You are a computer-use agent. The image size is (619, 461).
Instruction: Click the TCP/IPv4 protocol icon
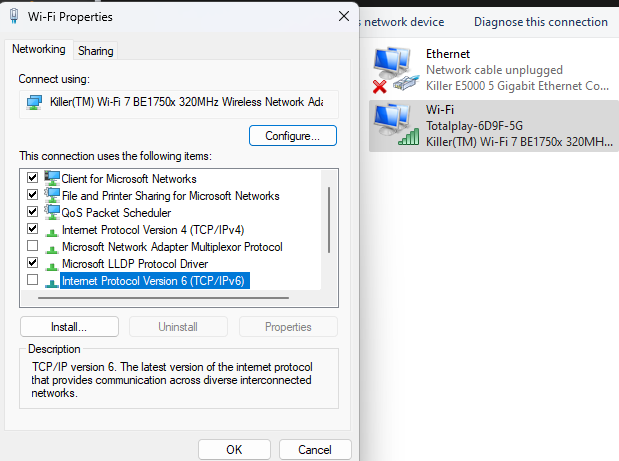click(x=52, y=232)
